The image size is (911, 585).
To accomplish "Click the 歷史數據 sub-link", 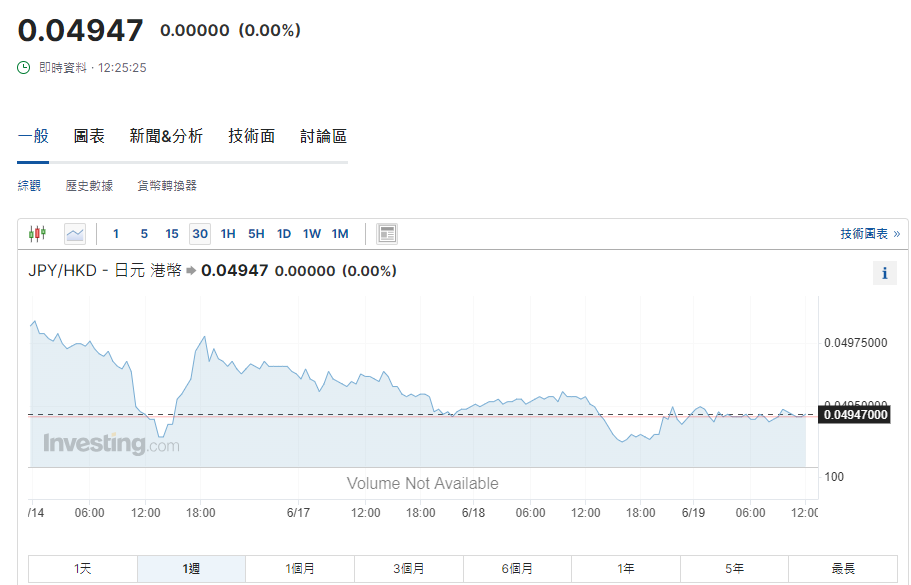I will click(89, 186).
